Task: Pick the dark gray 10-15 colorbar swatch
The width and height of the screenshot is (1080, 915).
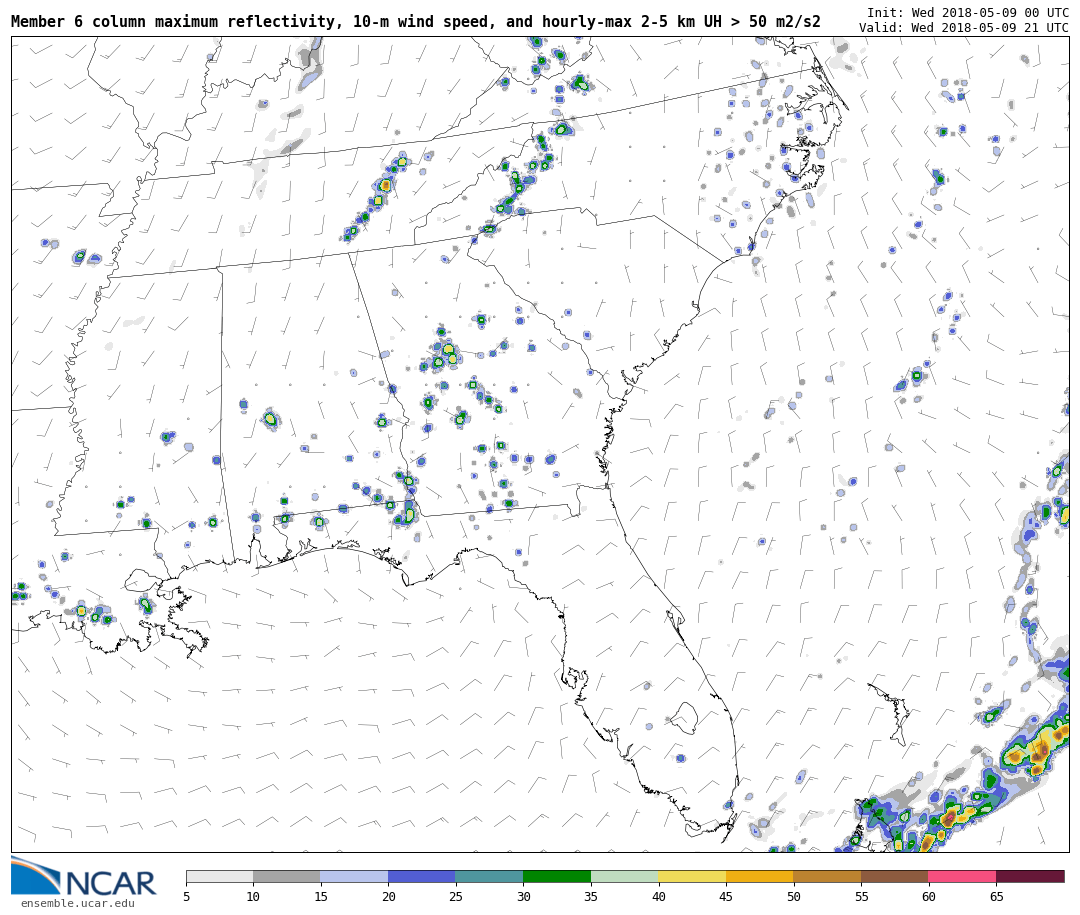Action: click(x=286, y=877)
